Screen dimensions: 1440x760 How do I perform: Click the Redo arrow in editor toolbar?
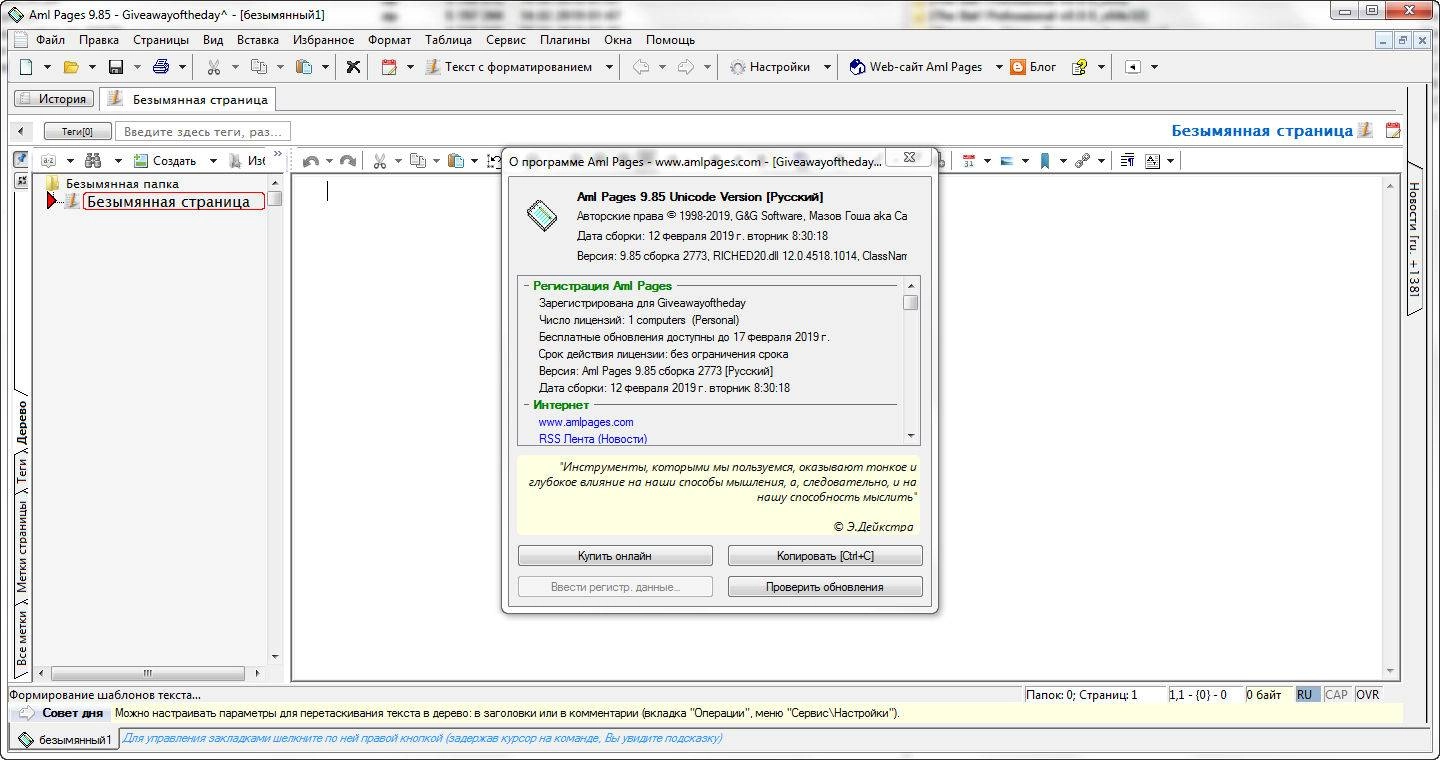(347, 161)
